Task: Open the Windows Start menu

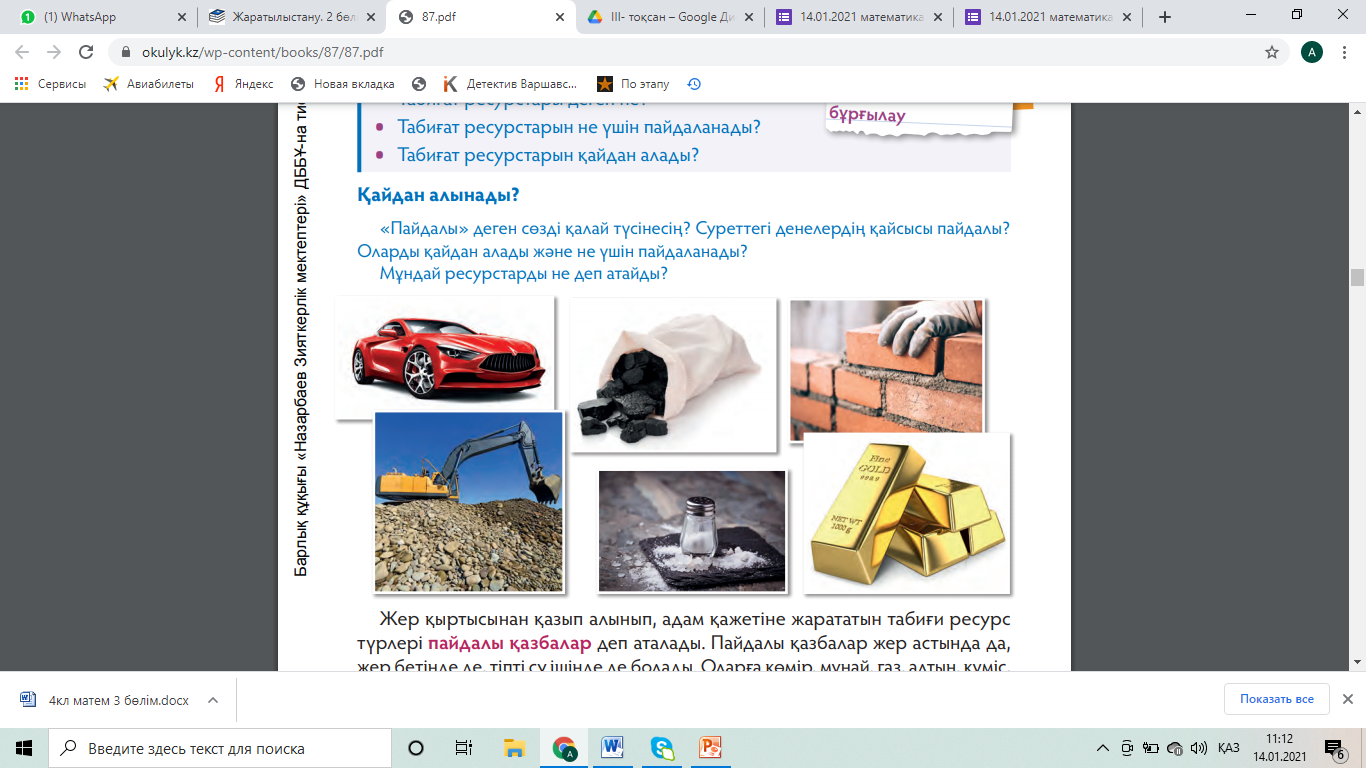Action: pyautogui.click(x=24, y=748)
